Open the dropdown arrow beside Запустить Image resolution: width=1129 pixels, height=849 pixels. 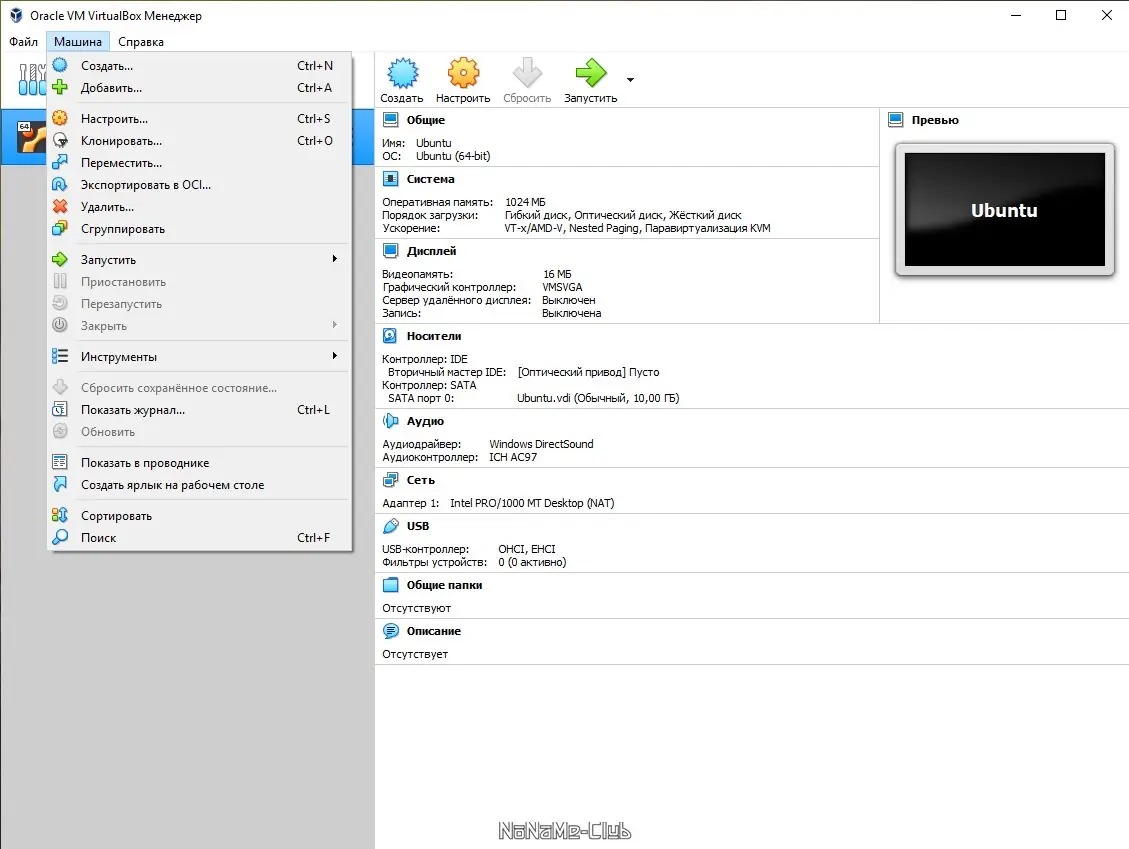pos(630,80)
